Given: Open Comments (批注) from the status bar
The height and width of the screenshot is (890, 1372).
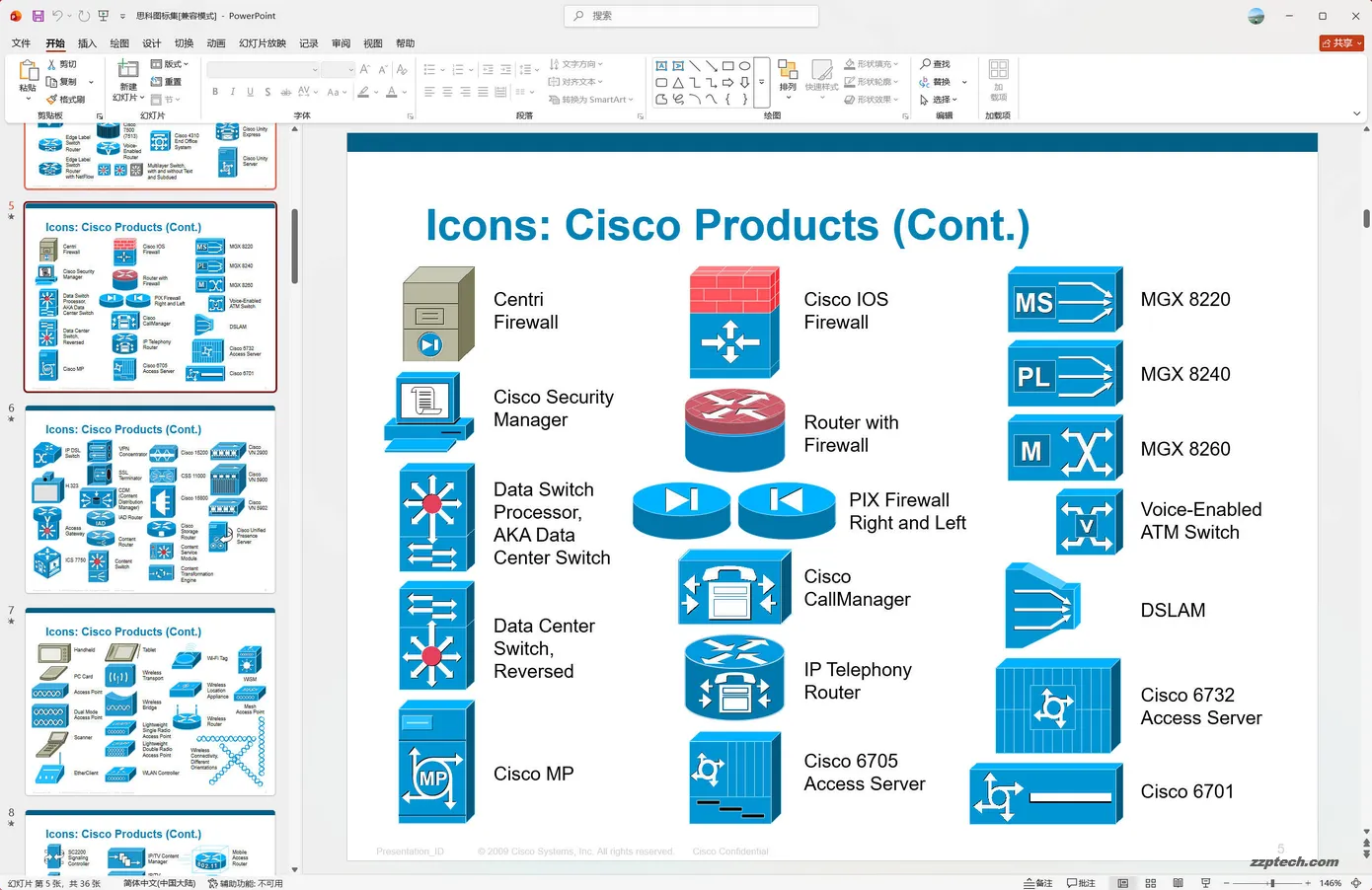Looking at the screenshot, I should pos(1082,883).
